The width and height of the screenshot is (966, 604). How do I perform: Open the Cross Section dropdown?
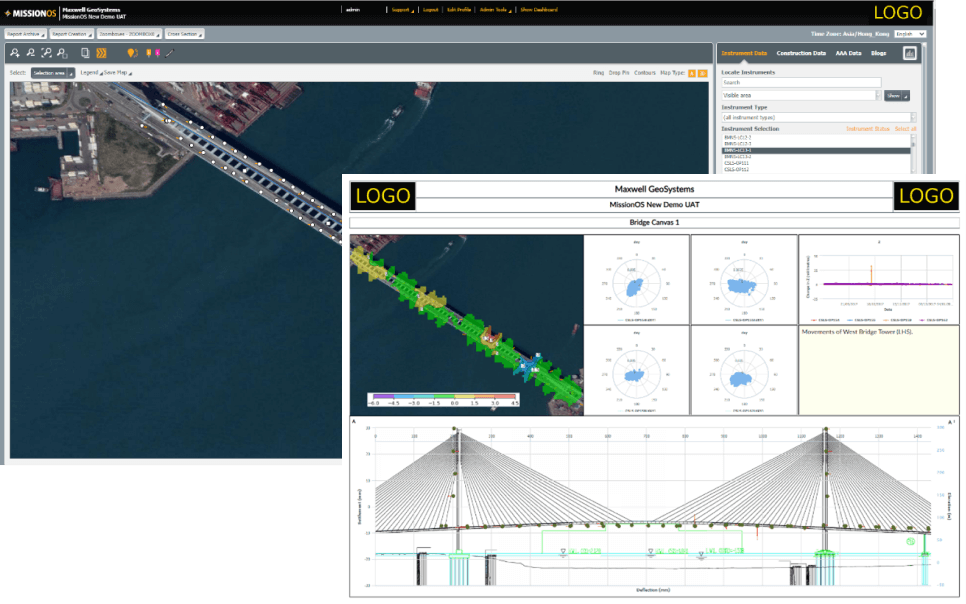(x=185, y=34)
